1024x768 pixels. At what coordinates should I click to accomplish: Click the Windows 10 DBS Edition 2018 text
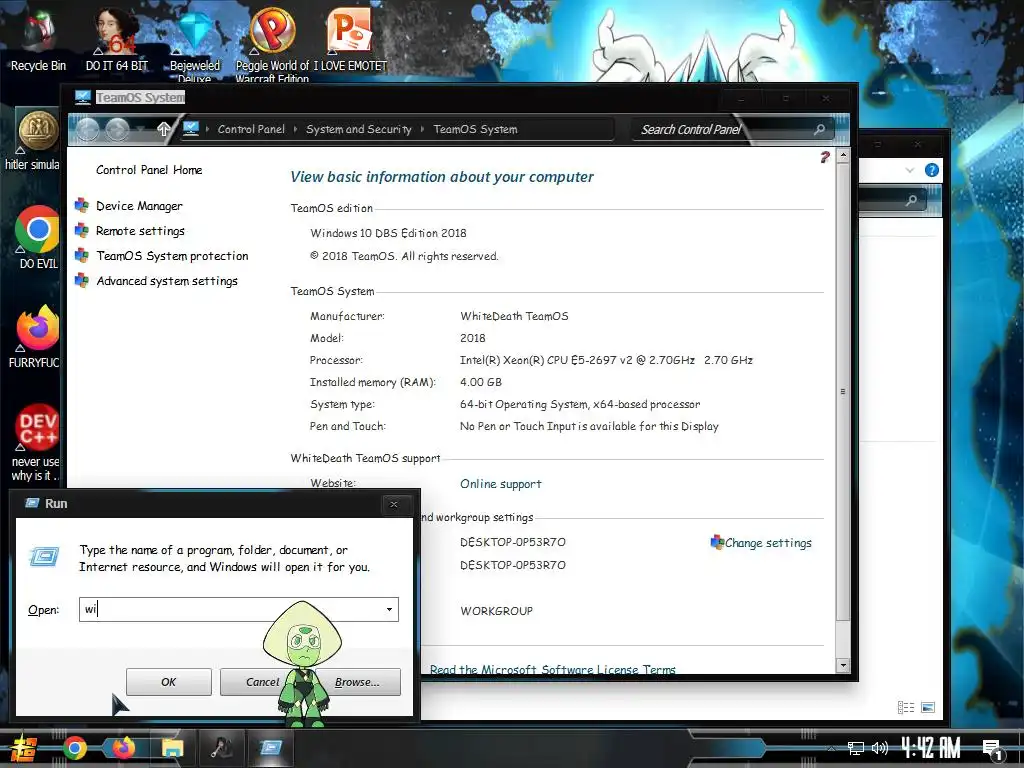point(388,233)
